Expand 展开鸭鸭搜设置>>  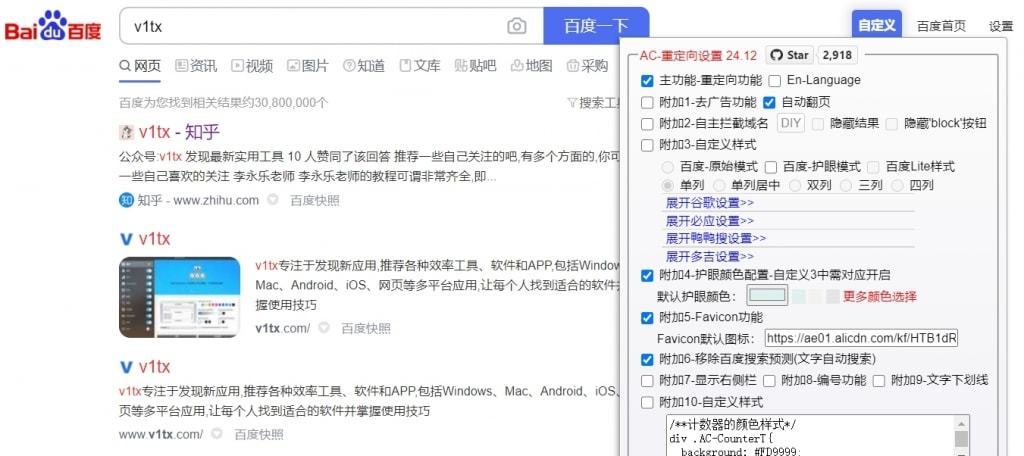(716, 238)
